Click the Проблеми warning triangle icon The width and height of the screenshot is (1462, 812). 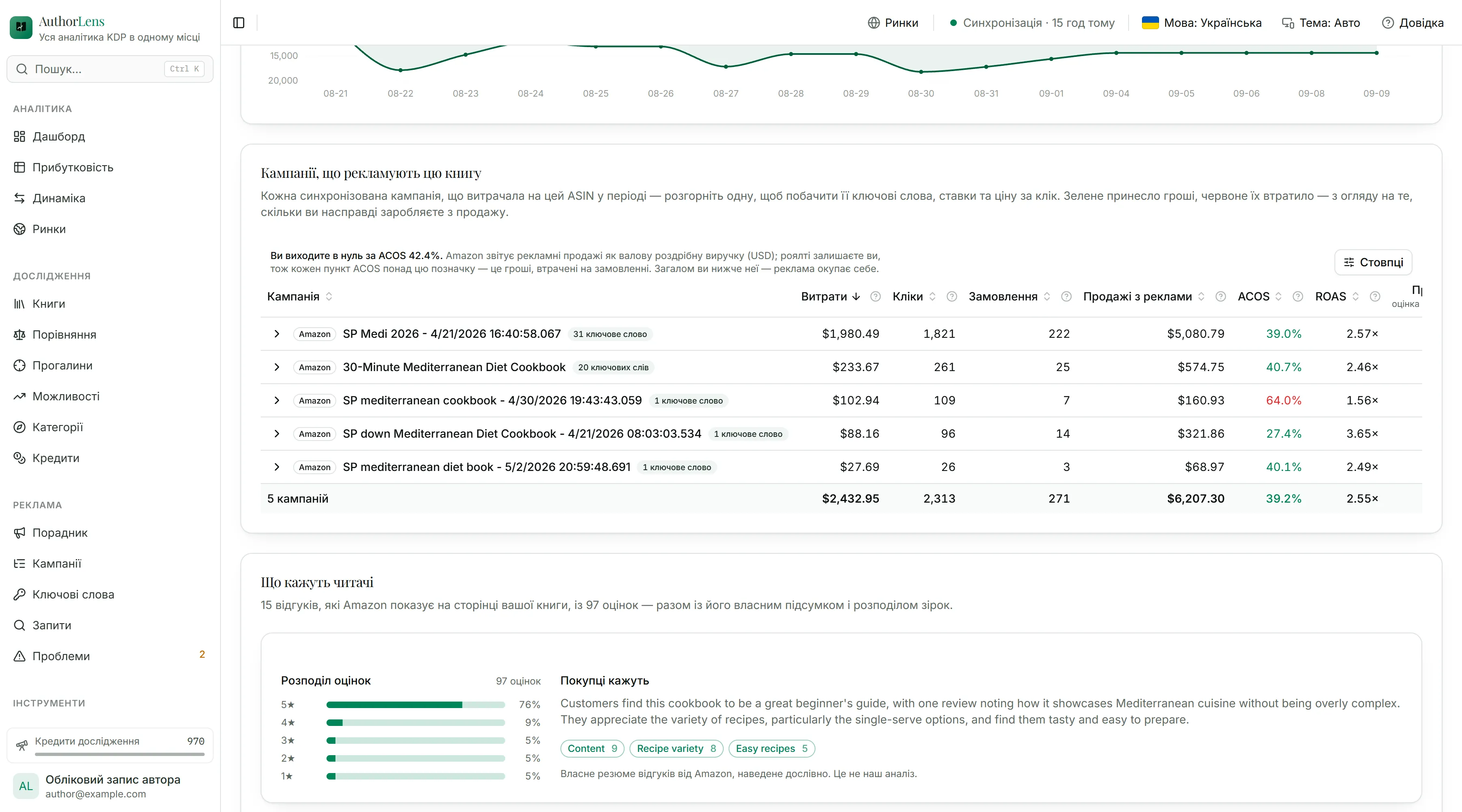[x=20, y=656]
